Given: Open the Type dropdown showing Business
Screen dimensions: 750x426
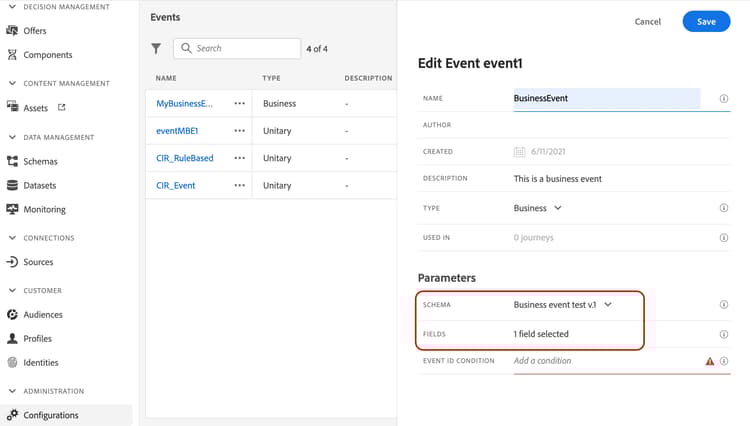Looking at the screenshot, I should [x=538, y=208].
